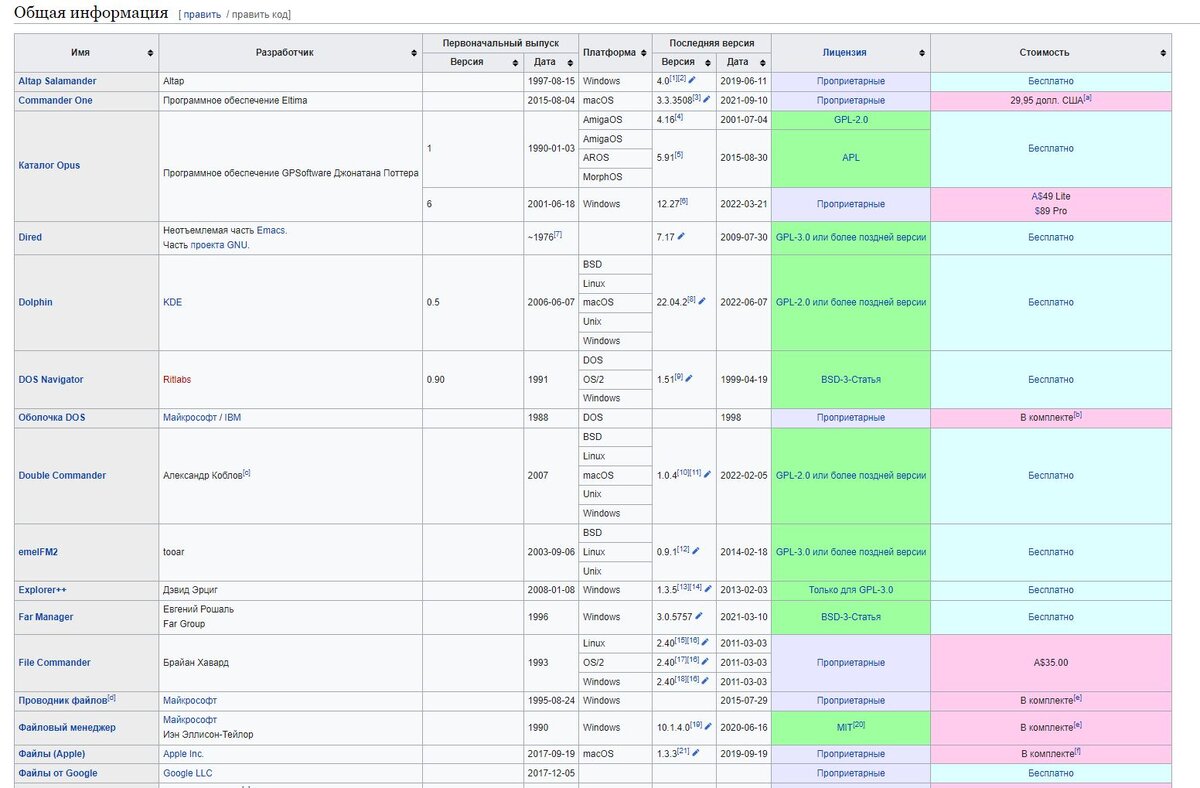Follow the Google LLC developer link

(x=188, y=773)
